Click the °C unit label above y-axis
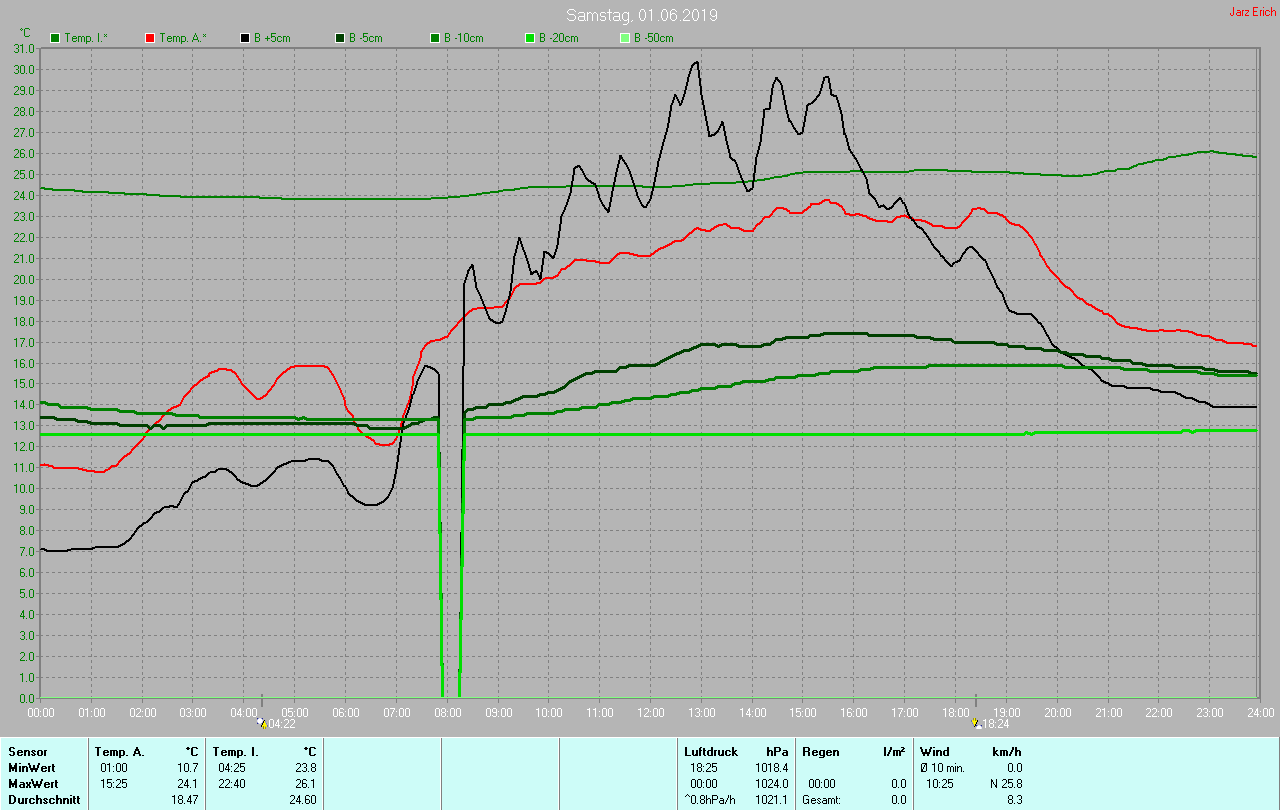This screenshot has width=1280, height=810. 26,33
